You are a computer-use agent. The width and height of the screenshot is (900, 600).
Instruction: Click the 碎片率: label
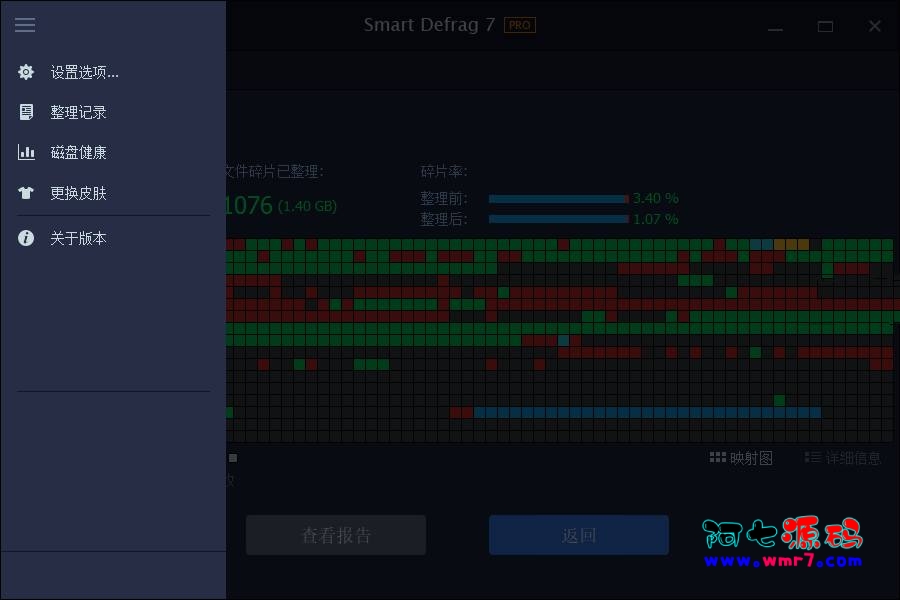[x=444, y=171]
